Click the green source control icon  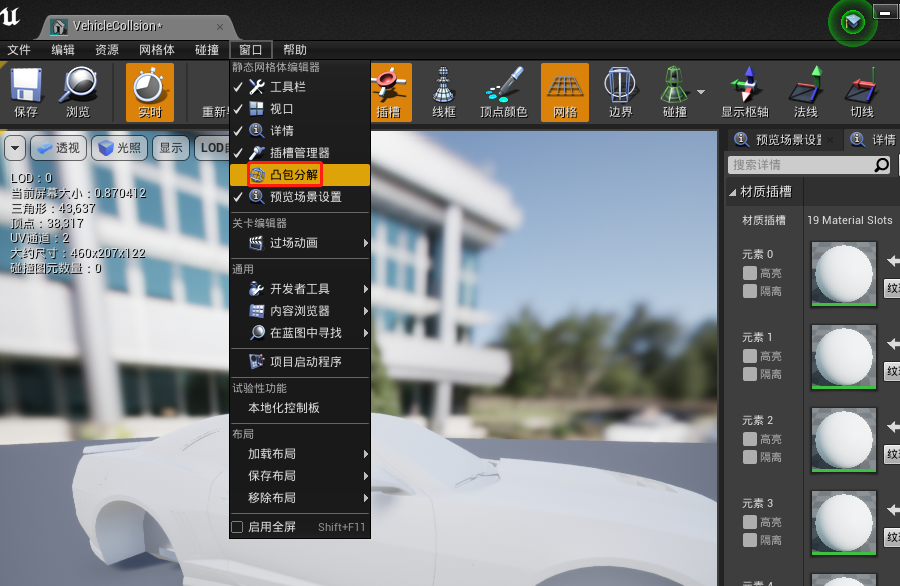pyautogui.click(x=852, y=22)
